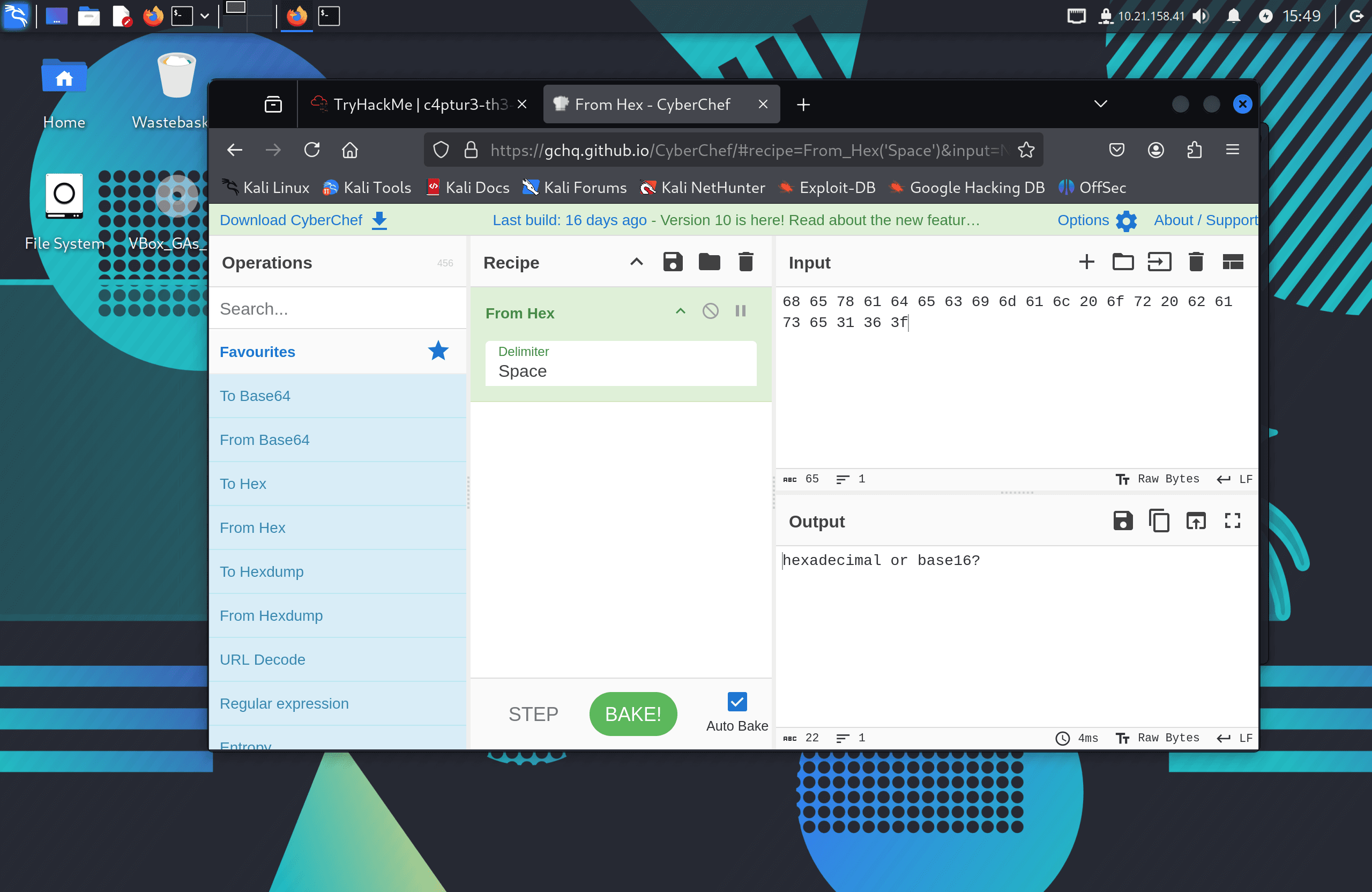
Task: Open About / Support
Action: click(x=1205, y=220)
